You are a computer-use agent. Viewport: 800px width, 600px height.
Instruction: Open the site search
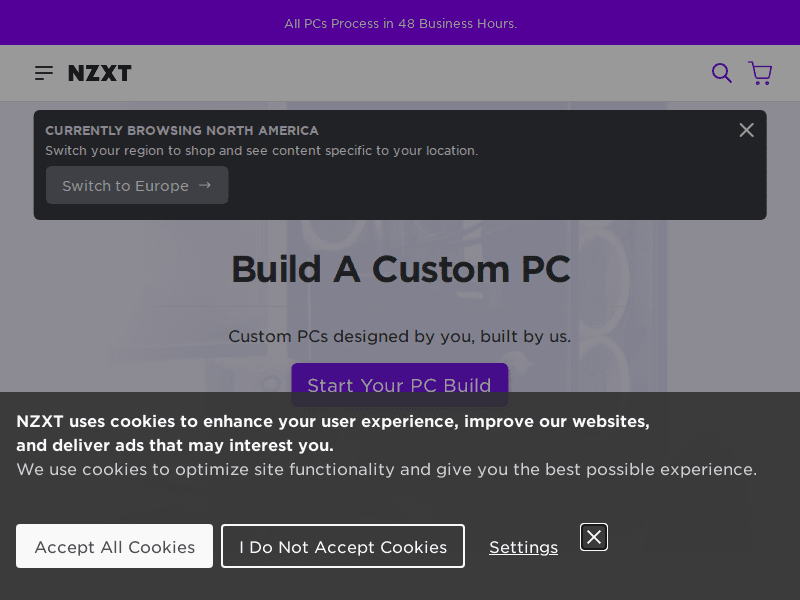coord(721,73)
